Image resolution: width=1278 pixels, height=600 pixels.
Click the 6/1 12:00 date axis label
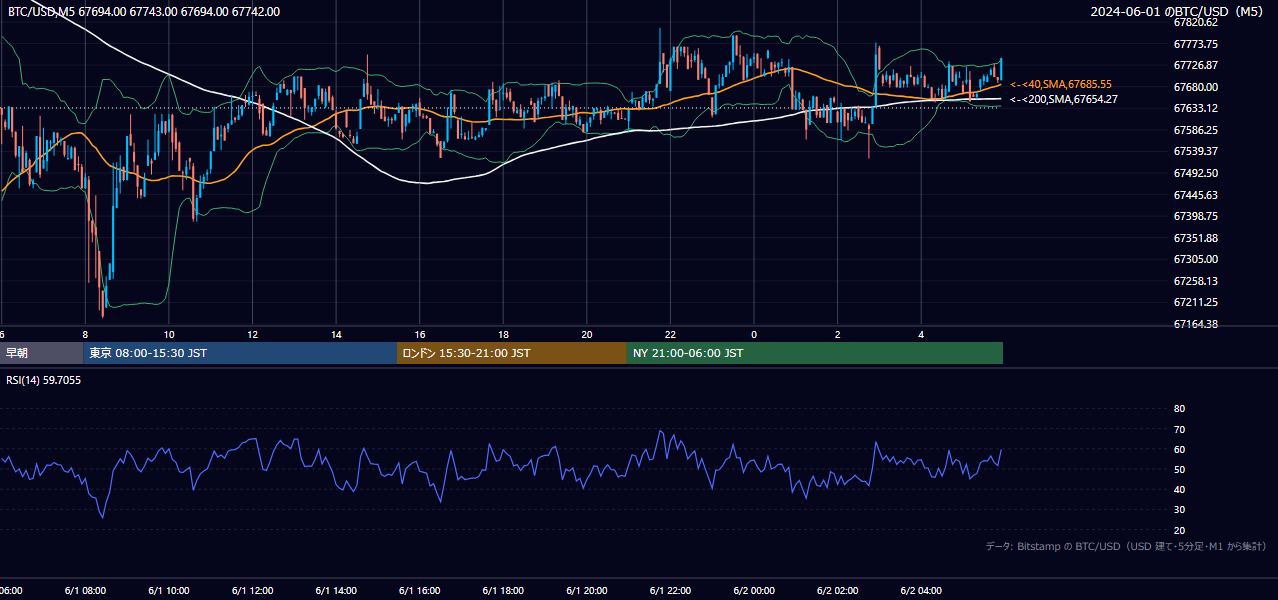[x=252, y=591]
